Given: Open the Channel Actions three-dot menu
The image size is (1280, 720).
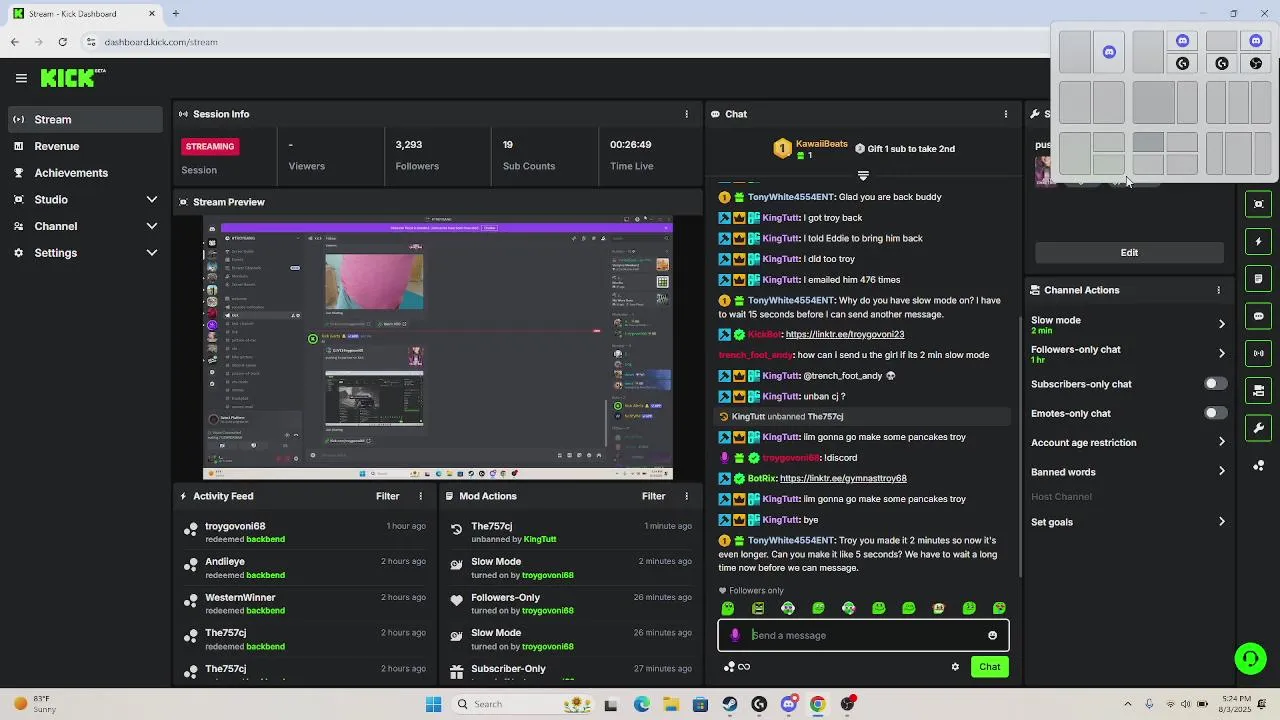Looking at the screenshot, I should click(1218, 290).
